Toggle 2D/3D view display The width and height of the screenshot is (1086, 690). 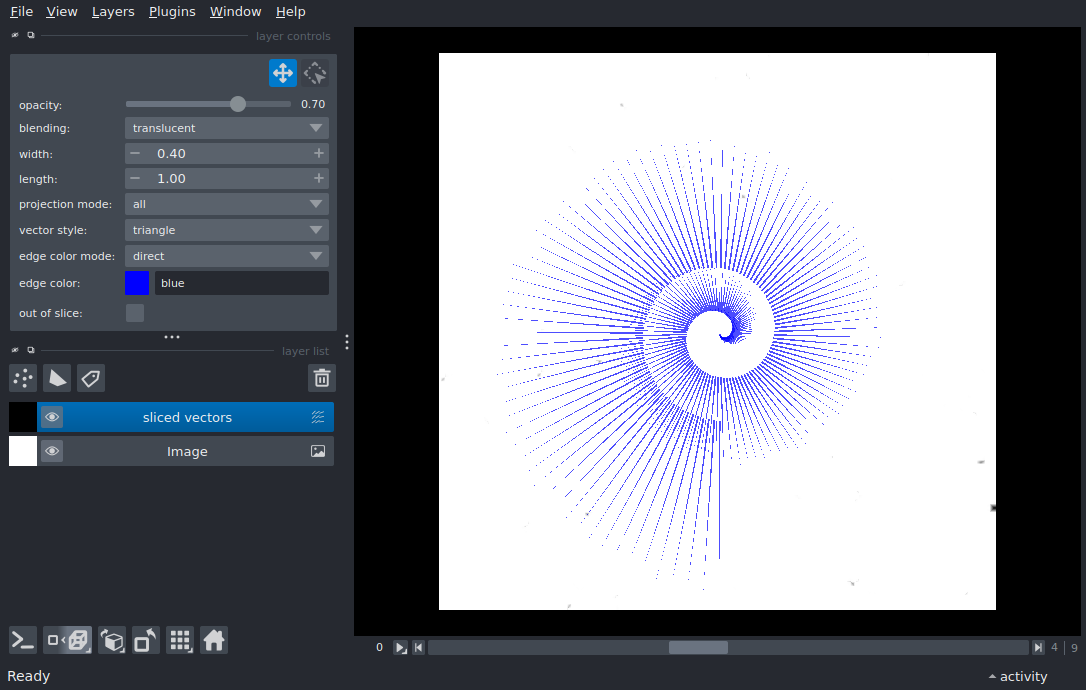(68, 641)
